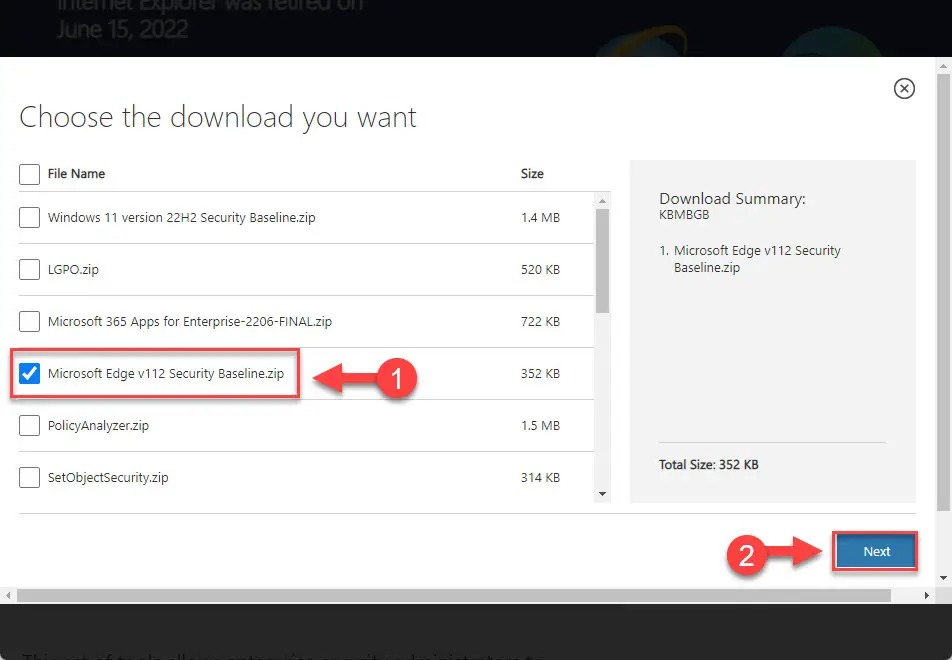Click the Download Summary heading

pyautogui.click(x=732, y=199)
